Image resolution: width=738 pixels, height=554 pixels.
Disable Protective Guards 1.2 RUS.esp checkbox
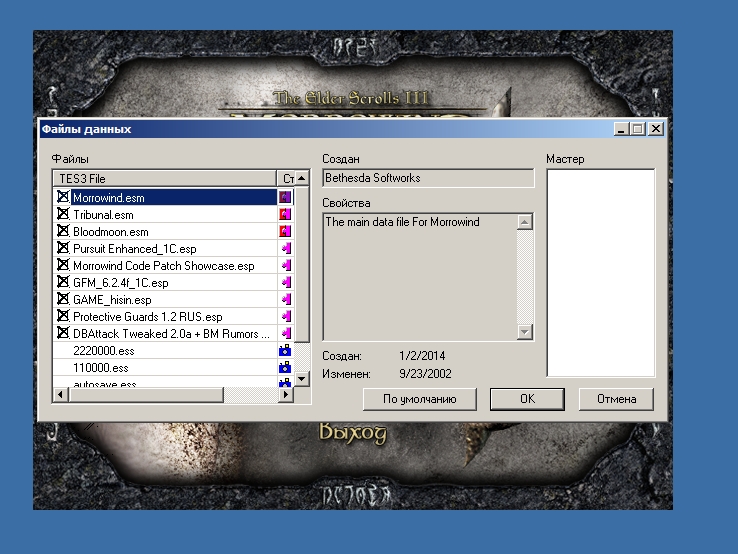click(63, 315)
